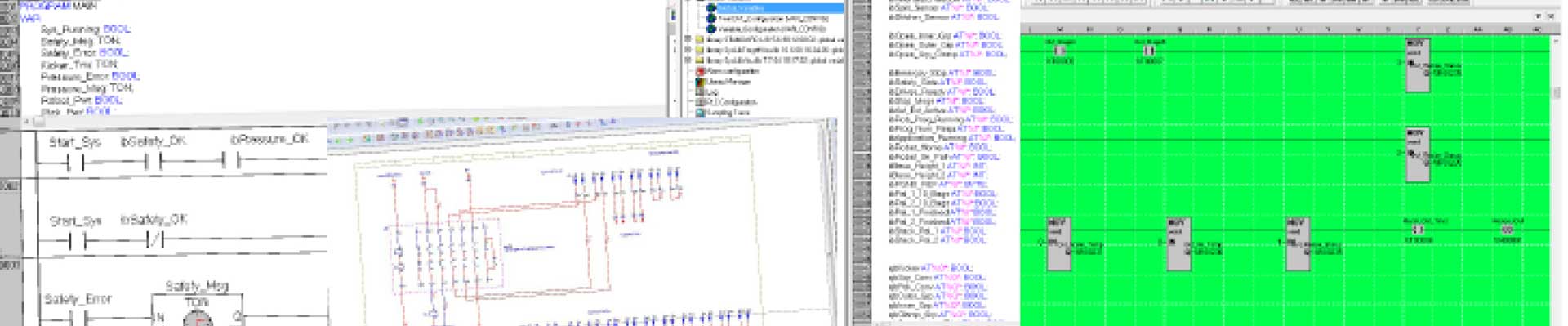Select the Sys_Running BOOL declaration line
This screenshot has width=1568, height=326.
tap(86, 29)
